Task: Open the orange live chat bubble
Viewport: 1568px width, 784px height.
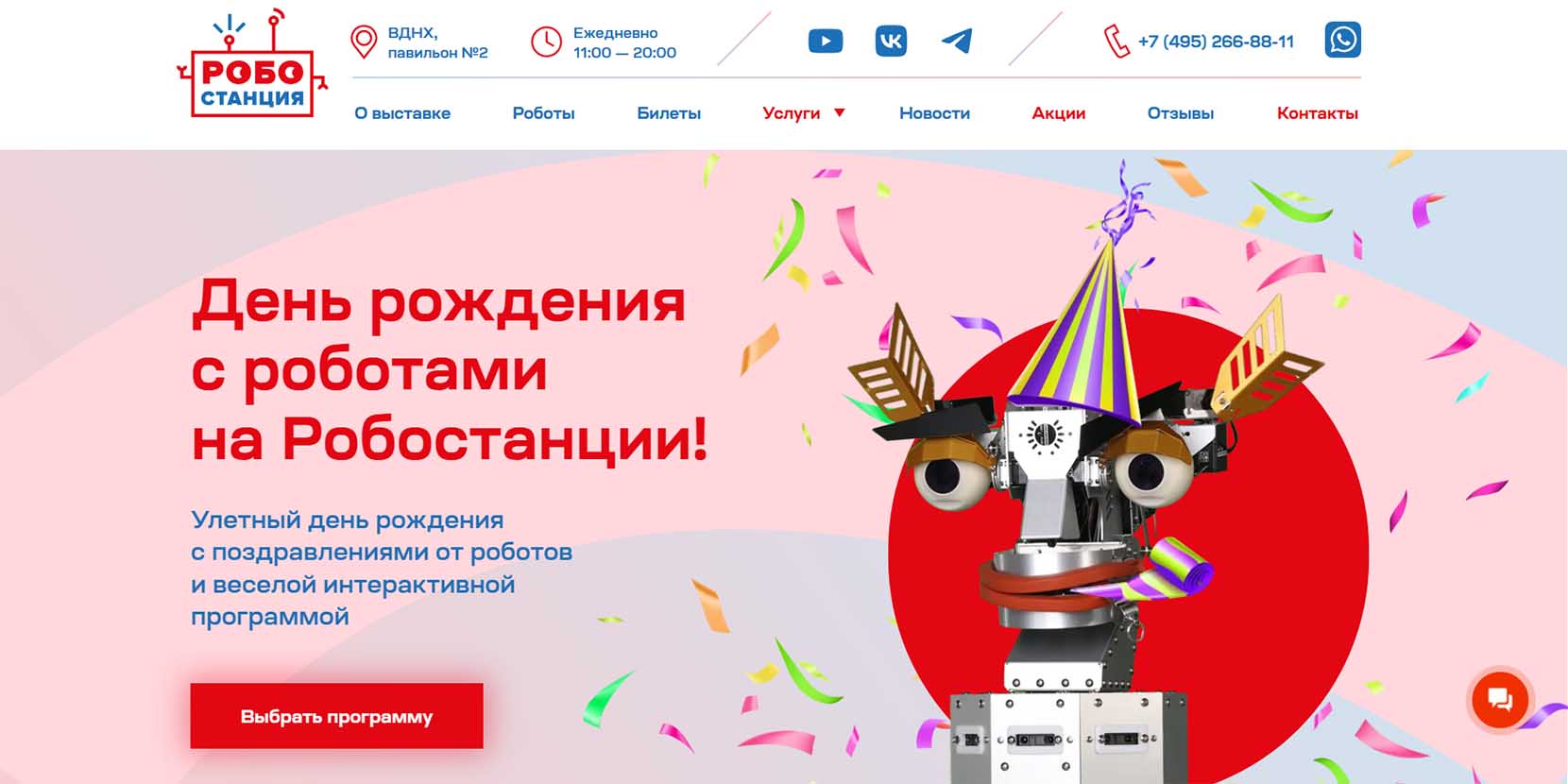Action: 1500,700
